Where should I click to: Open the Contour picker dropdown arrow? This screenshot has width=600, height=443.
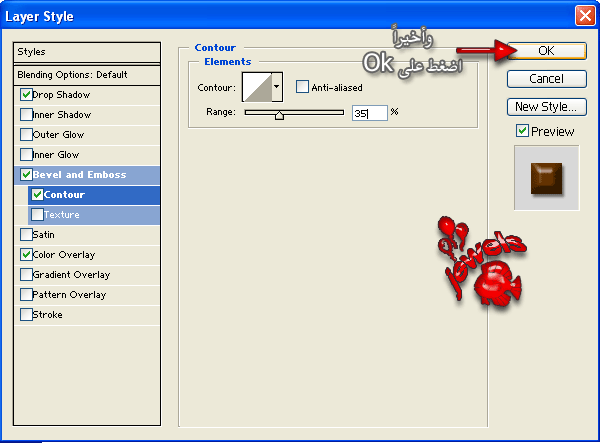coord(276,87)
